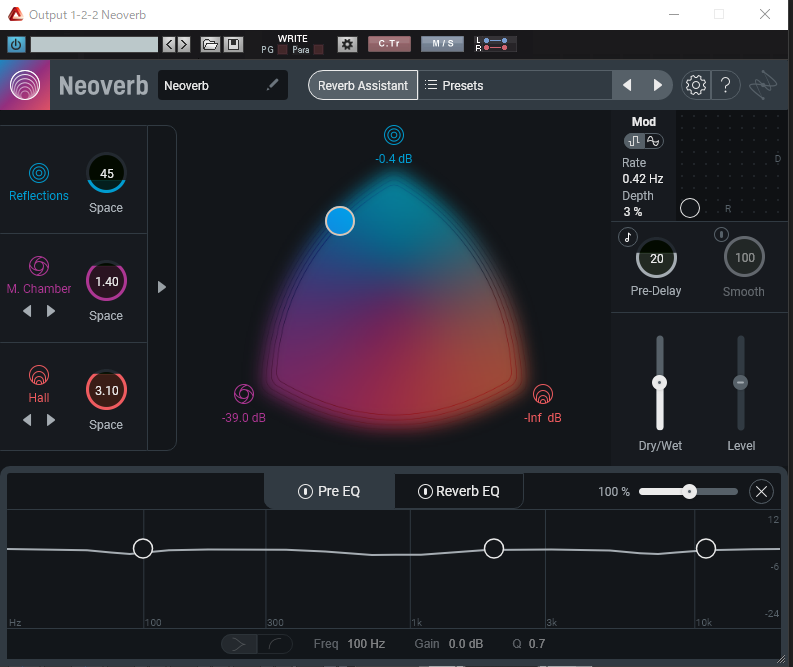Screen dimensions: 793x667
Task: Edit preset name with pencil icon
Action: [x=273, y=84]
